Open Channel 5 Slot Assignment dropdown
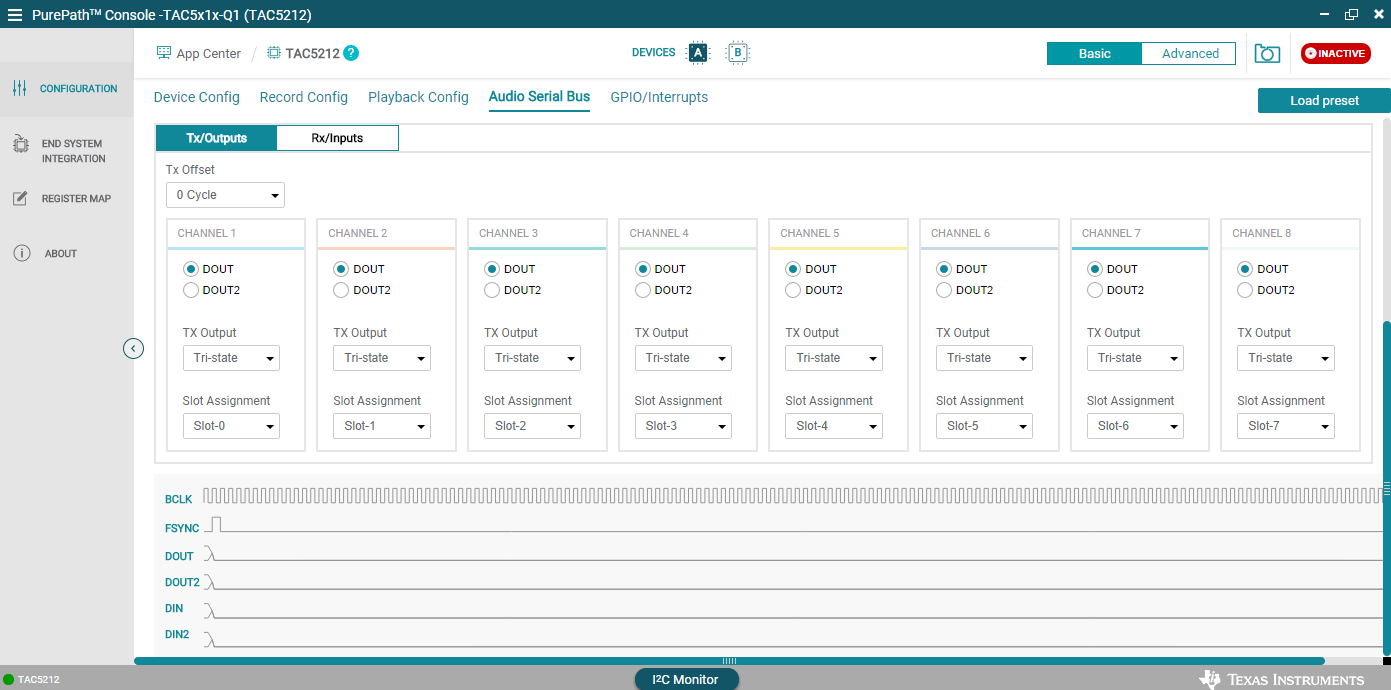 [x=834, y=426]
